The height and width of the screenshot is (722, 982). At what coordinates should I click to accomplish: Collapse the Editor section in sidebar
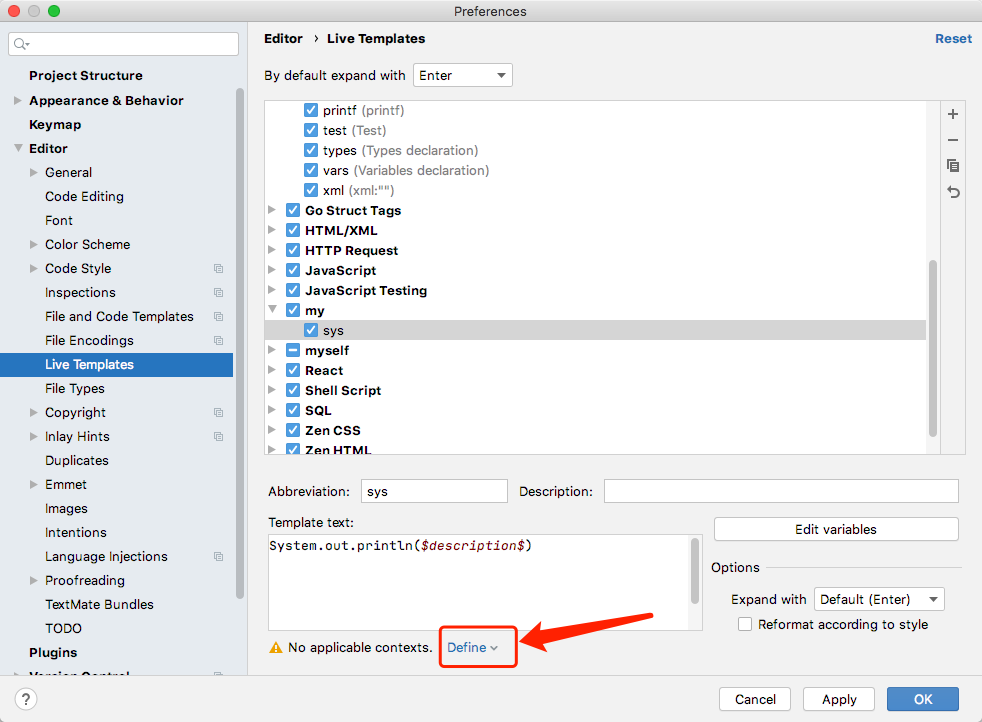click(18, 148)
